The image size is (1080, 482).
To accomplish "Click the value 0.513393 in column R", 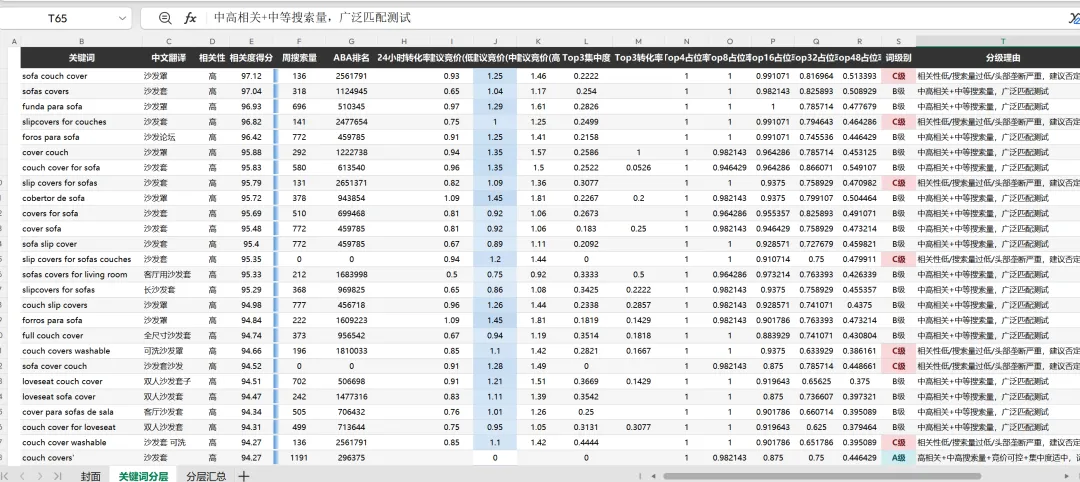I will point(860,76).
